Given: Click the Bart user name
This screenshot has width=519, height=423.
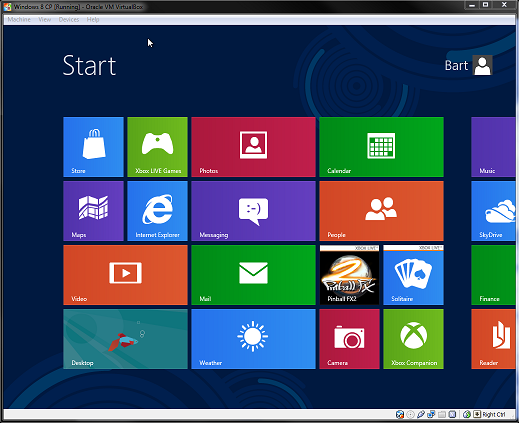Looking at the screenshot, I should point(456,65).
